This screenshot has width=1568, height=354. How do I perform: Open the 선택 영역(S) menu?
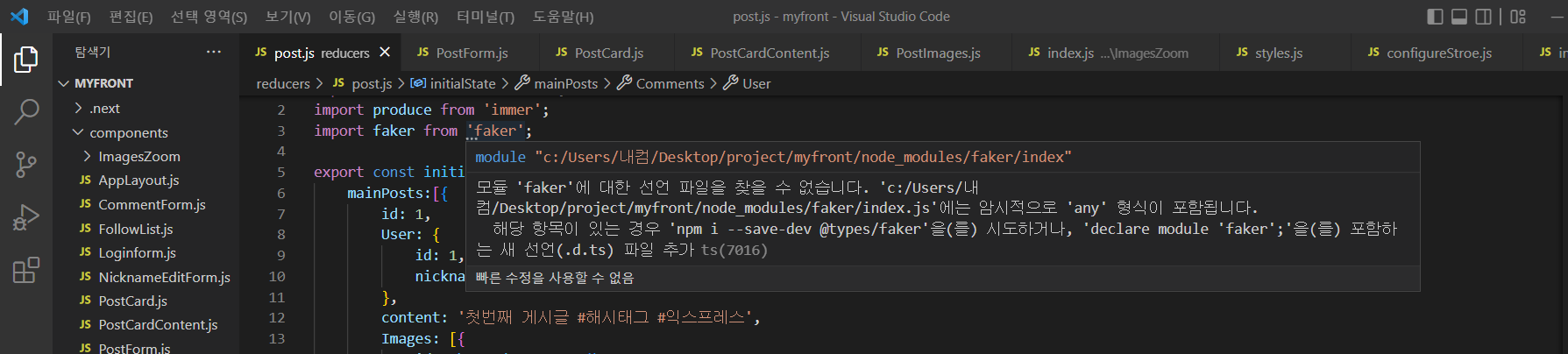pyautogui.click(x=209, y=17)
